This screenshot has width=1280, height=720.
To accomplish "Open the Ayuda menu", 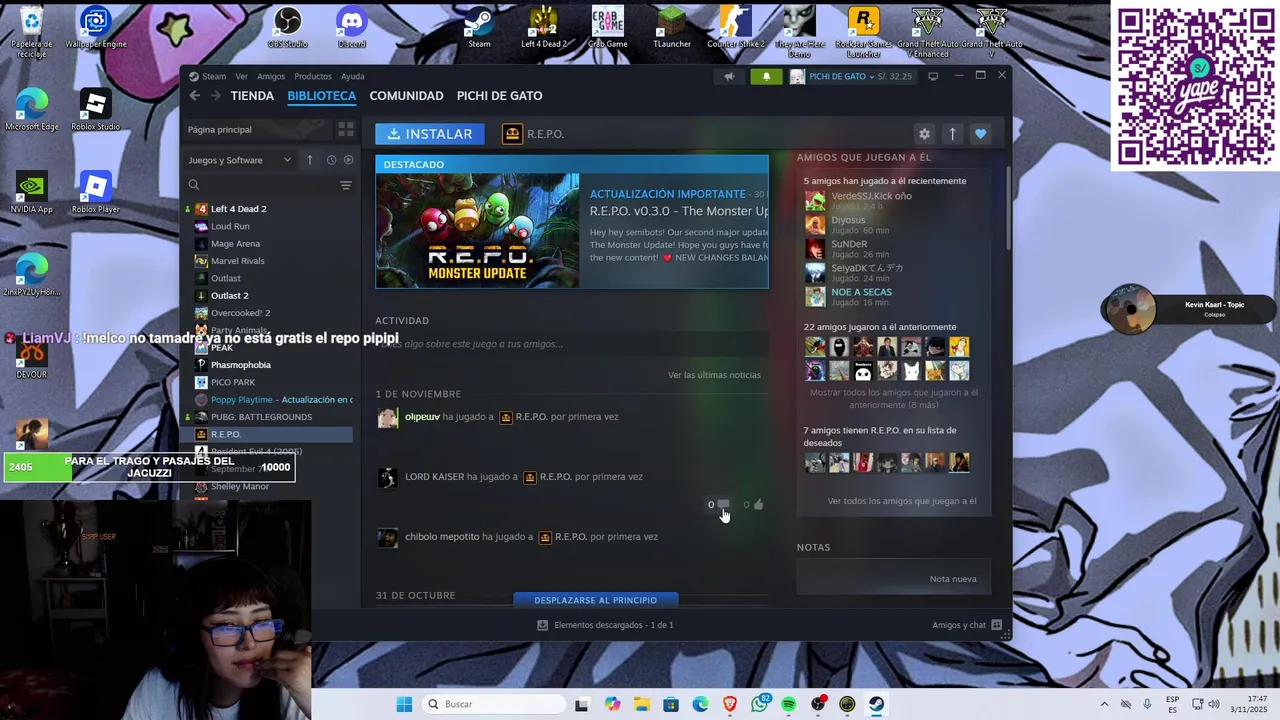I will [352, 77].
